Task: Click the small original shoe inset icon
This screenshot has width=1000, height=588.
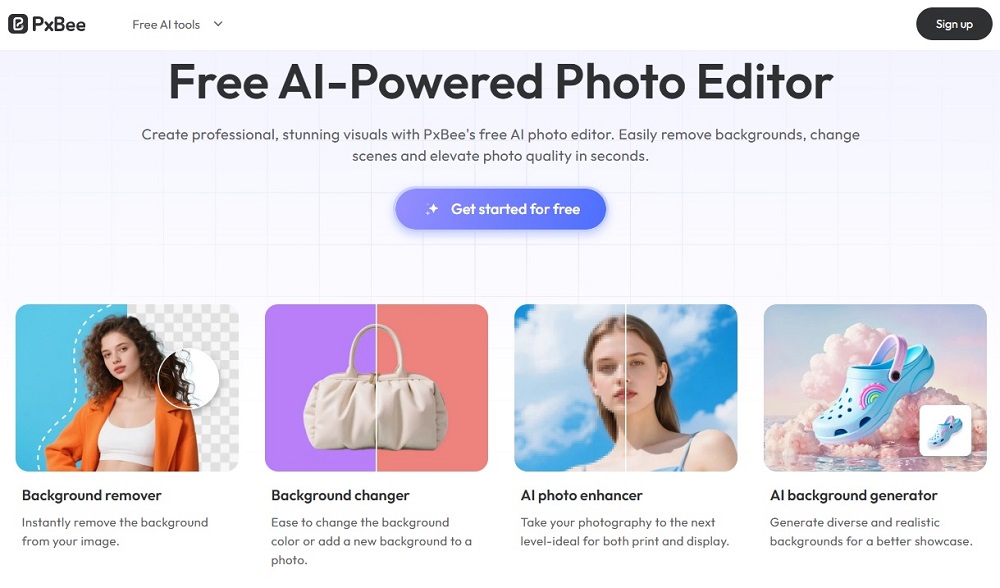Action: coord(945,430)
